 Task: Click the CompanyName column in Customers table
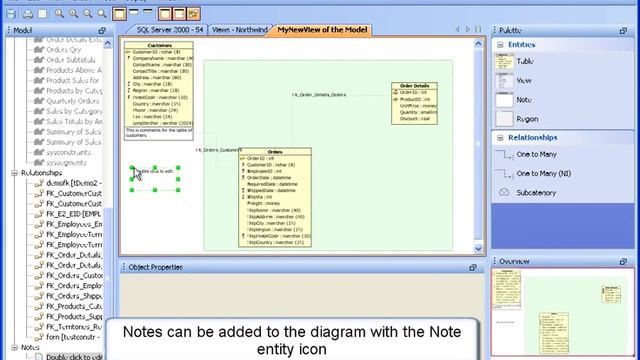(x=161, y=58)
